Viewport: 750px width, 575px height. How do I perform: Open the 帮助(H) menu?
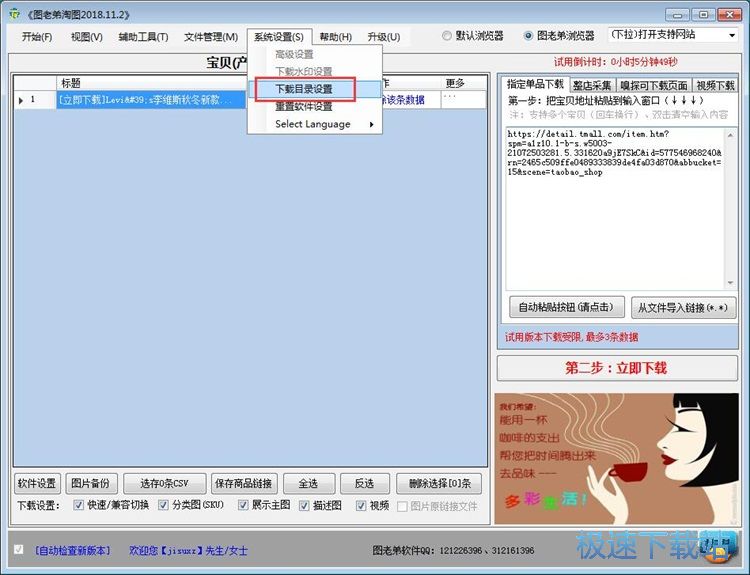(x=335, y=37)
